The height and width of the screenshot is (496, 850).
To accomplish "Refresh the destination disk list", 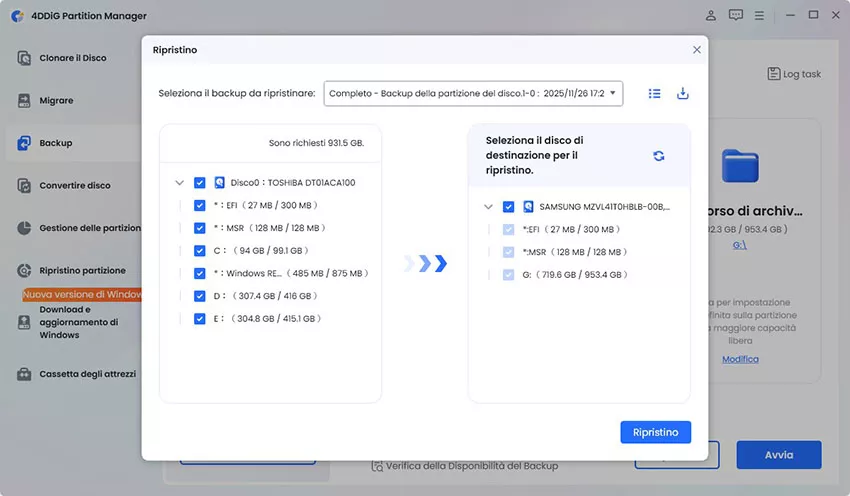I will pos(659,156).
